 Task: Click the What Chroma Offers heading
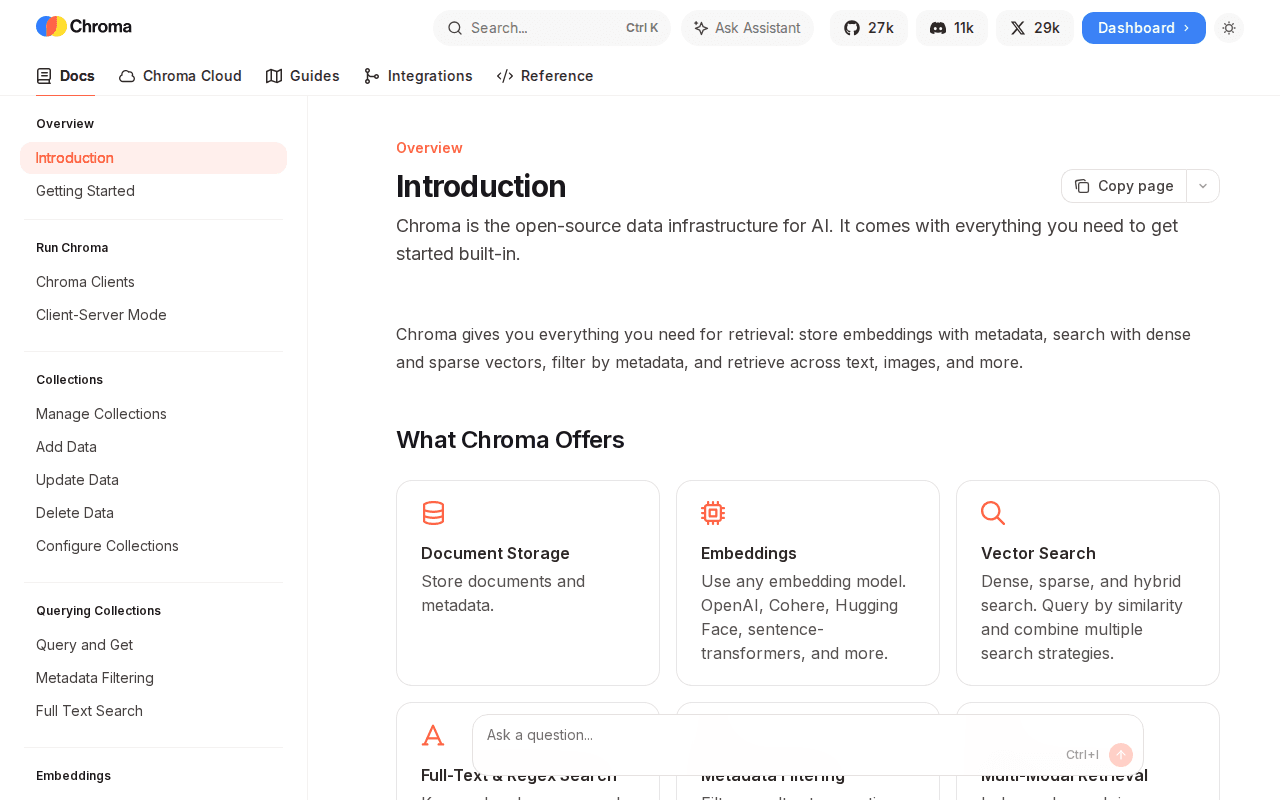coord(510,440)
